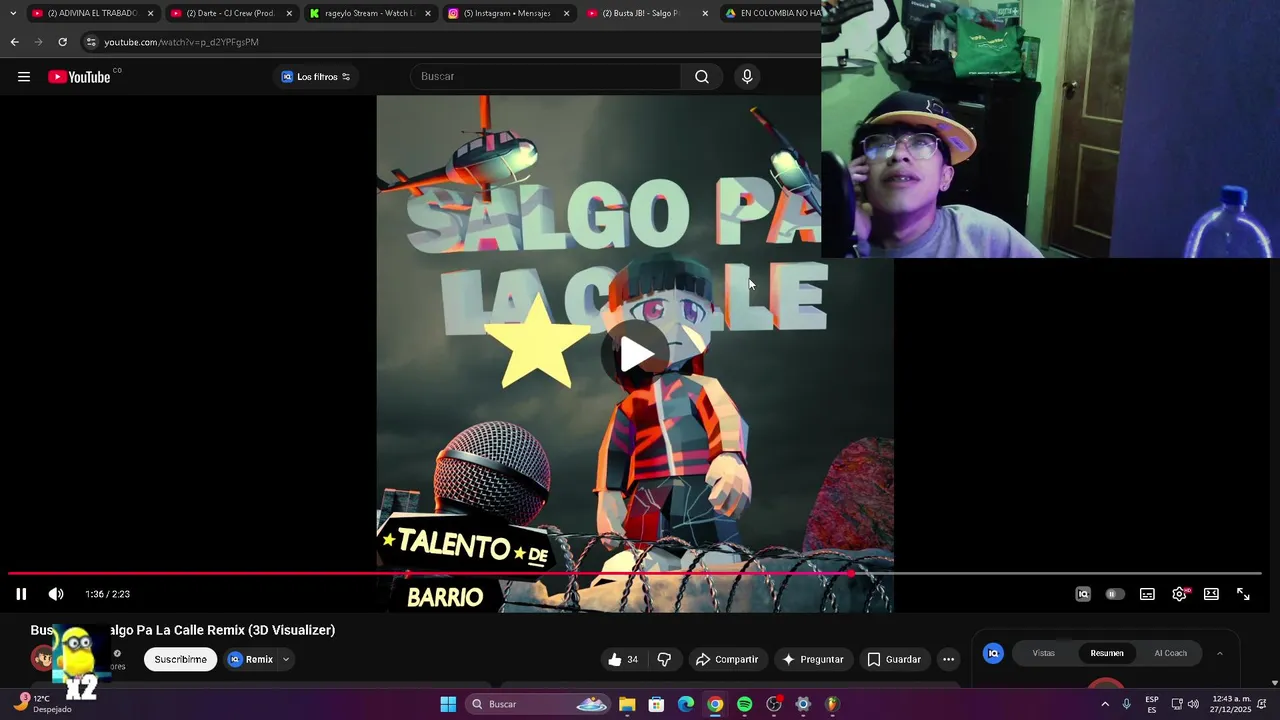This screenshot has height=720, width=1280.
Task: Dislike the video with thumbs down
Action: point(664,659)
